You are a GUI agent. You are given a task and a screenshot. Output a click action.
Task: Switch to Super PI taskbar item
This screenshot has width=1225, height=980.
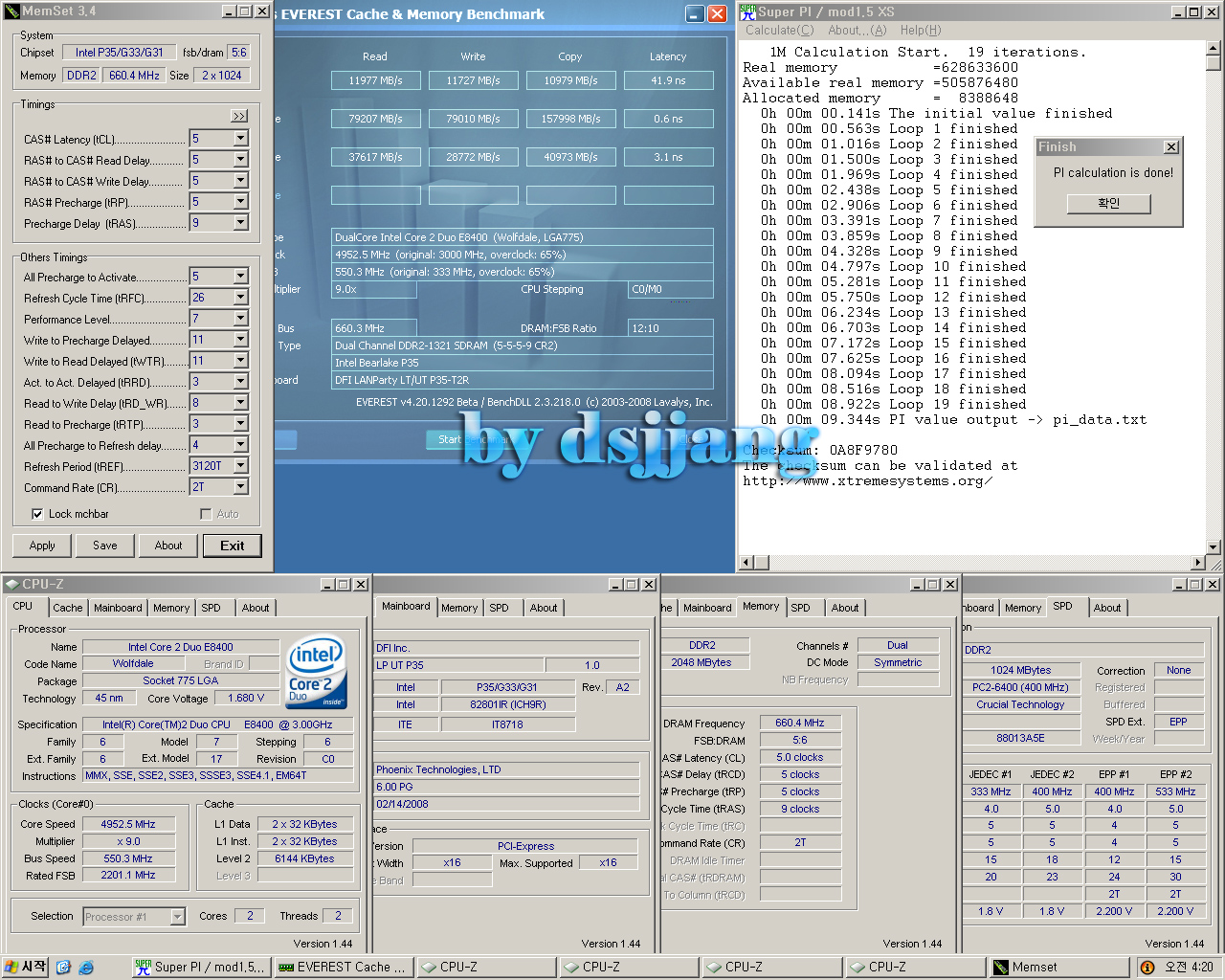(201, 968)
